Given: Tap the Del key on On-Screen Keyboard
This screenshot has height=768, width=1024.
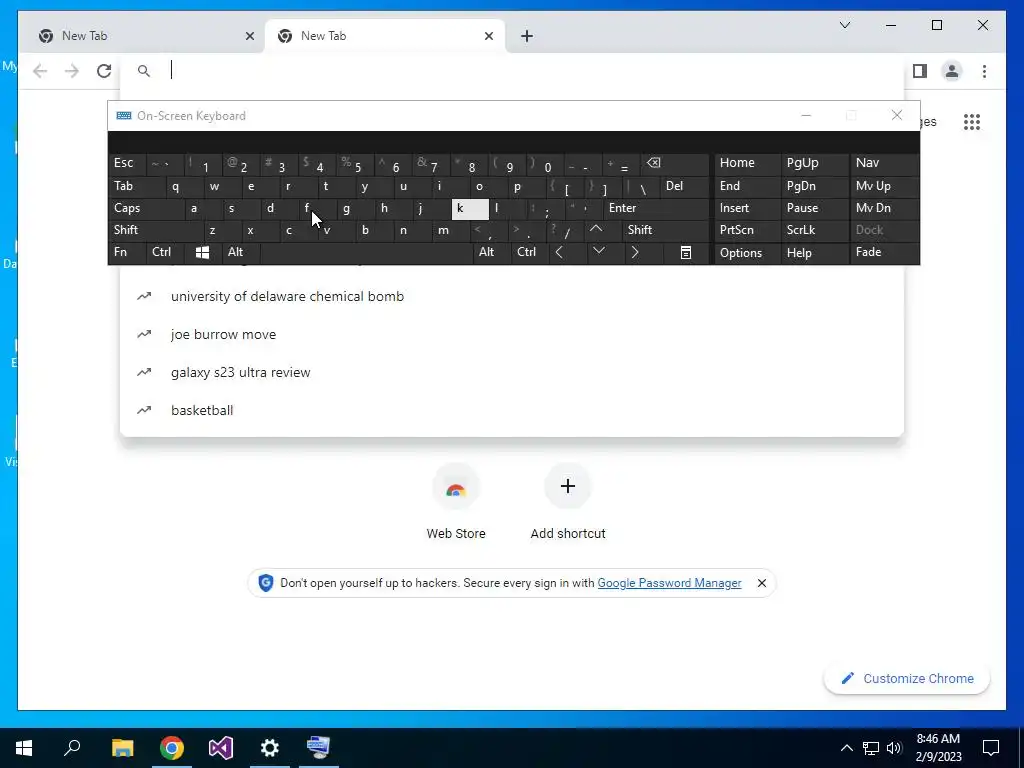Looking at the screenshot, I should pos(684,186).
